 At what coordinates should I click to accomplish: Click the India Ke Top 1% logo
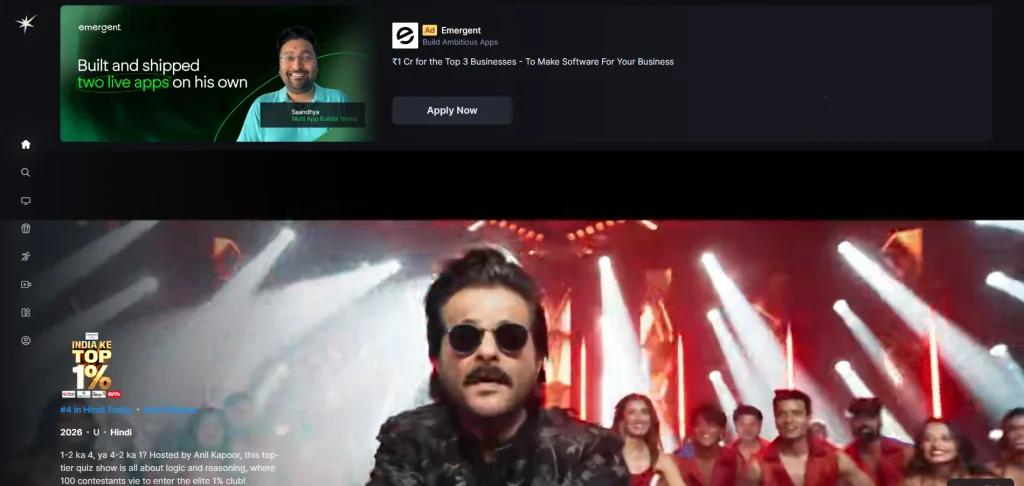pyautogui.click(x=91, y=366)
